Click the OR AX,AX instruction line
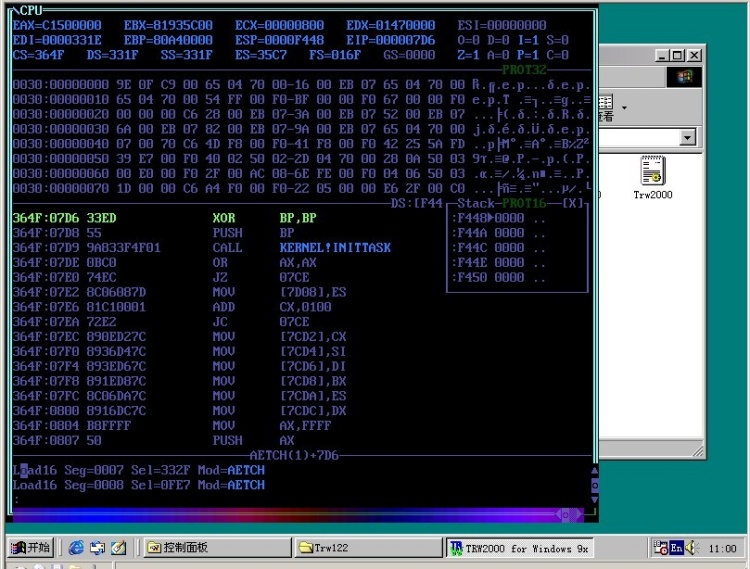 tap(165, 263)
